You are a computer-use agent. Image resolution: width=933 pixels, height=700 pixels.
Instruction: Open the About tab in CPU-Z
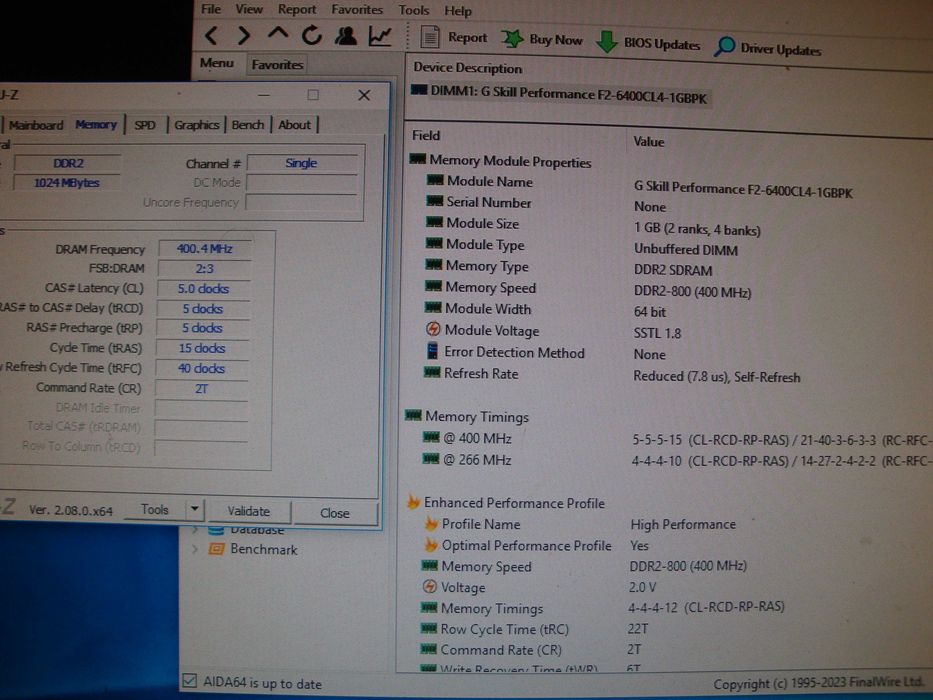click(x=295, y=125)
